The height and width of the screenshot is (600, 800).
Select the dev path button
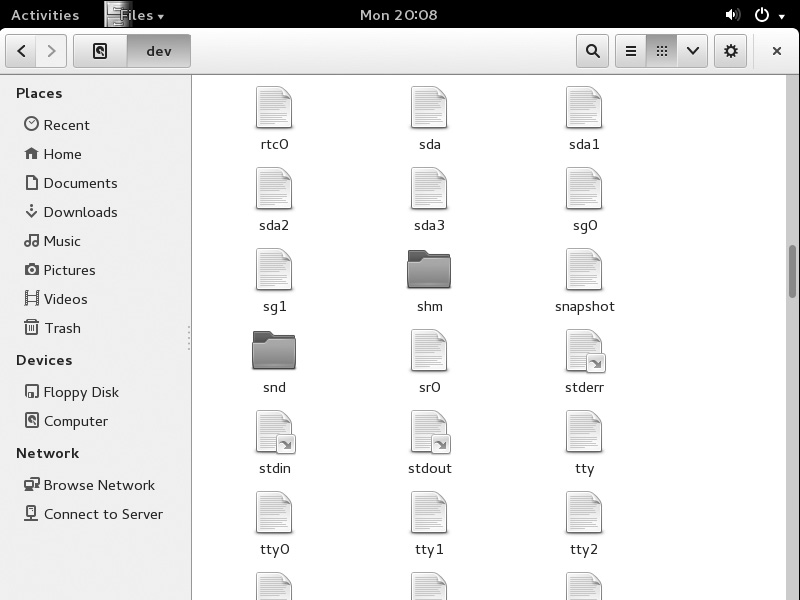[x=159, y=51]
